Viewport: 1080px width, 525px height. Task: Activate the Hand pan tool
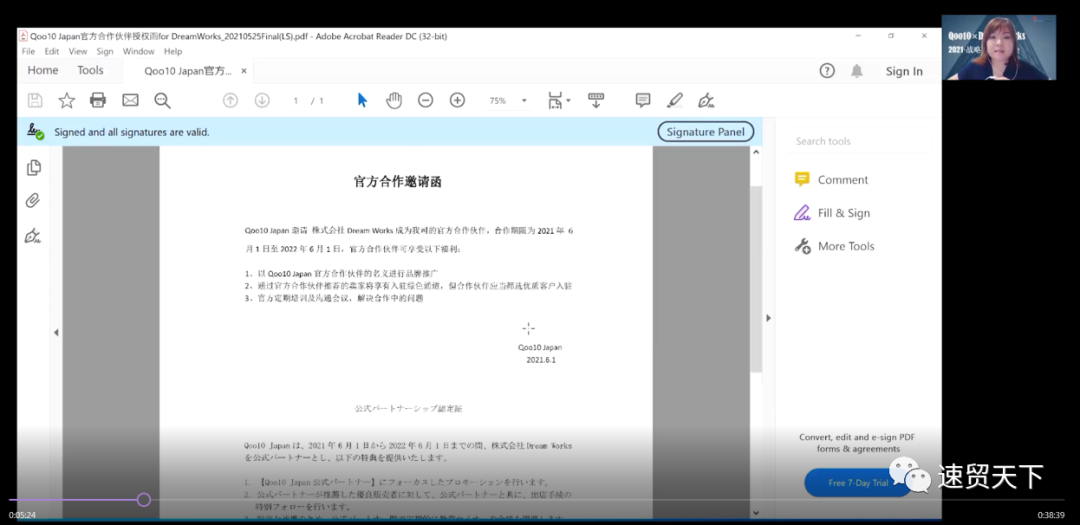pos(394,101)
